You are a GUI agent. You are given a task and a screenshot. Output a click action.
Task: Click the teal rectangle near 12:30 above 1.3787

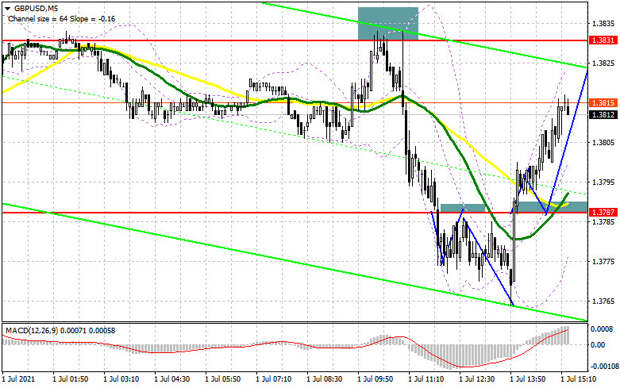(463, 208)
